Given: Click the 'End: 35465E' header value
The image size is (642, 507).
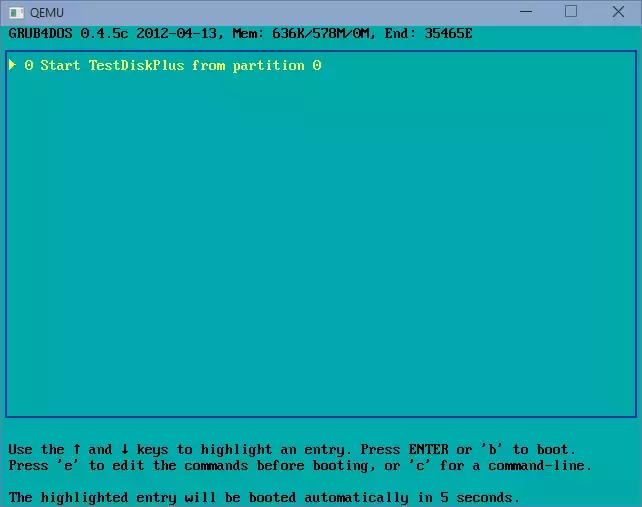Looking at the screenshot, I should [x=428, y=34].
